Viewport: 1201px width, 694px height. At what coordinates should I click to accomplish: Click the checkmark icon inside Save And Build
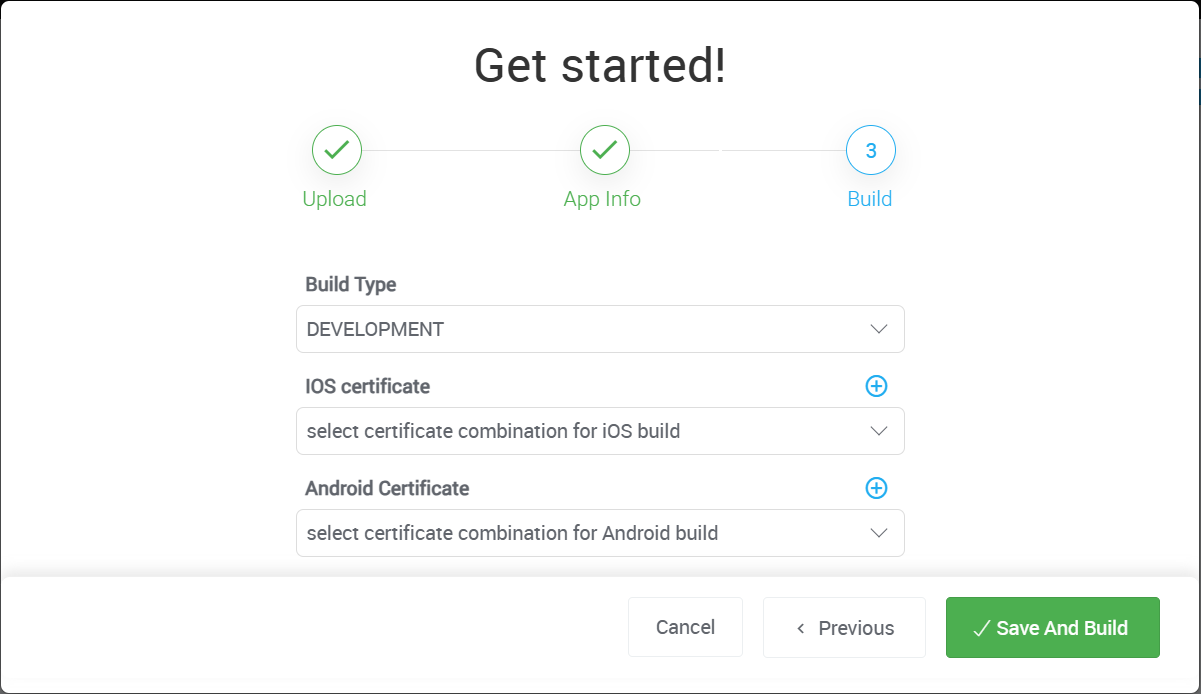pyautogui.click(x=982, y=627)
